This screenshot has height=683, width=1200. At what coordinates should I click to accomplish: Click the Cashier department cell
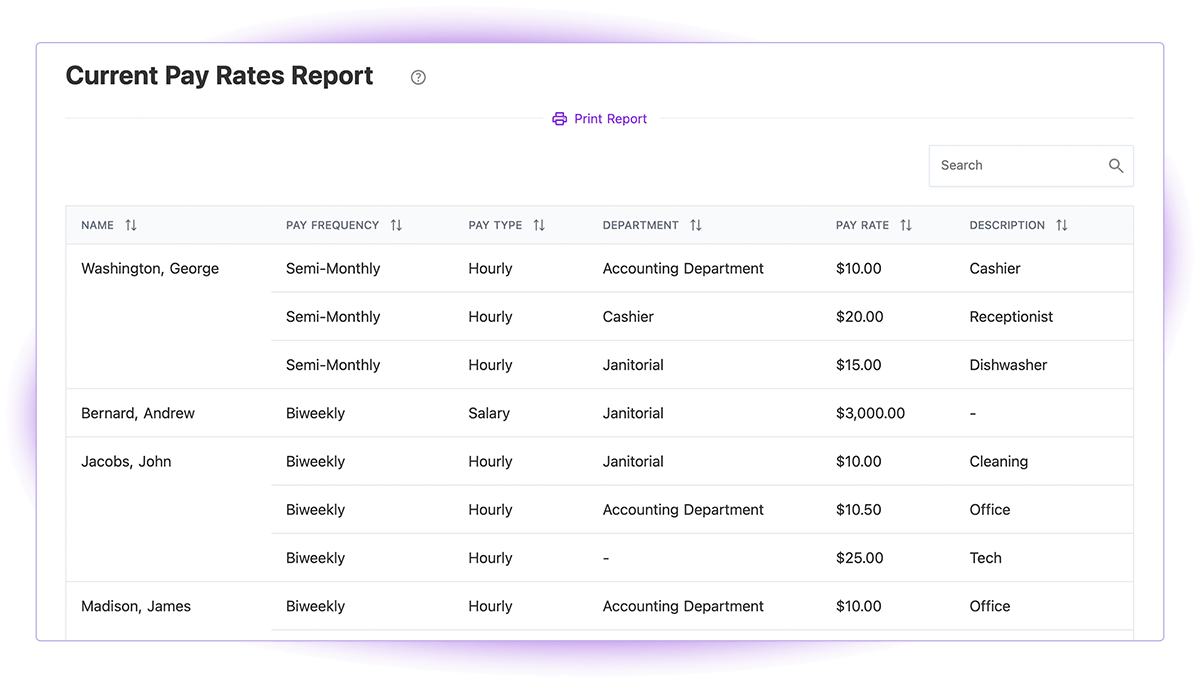628,317
